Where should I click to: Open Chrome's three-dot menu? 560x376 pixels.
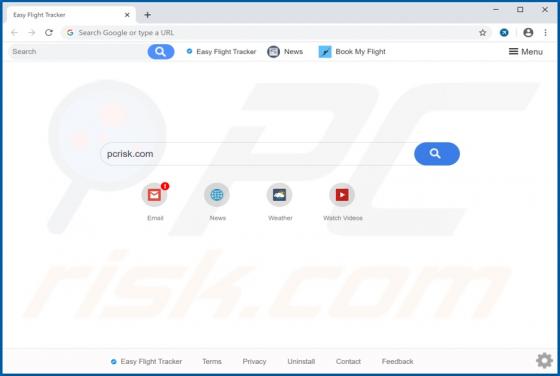[x=545, y=33]
